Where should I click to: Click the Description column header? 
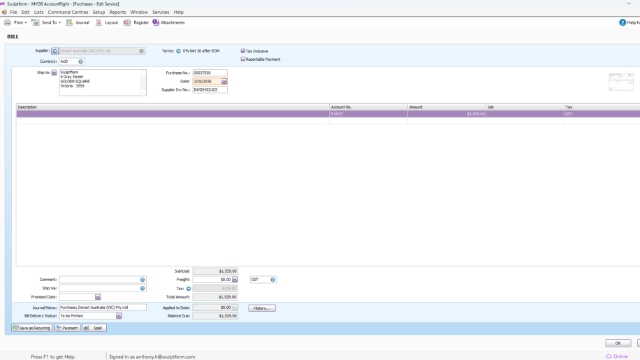173,107
